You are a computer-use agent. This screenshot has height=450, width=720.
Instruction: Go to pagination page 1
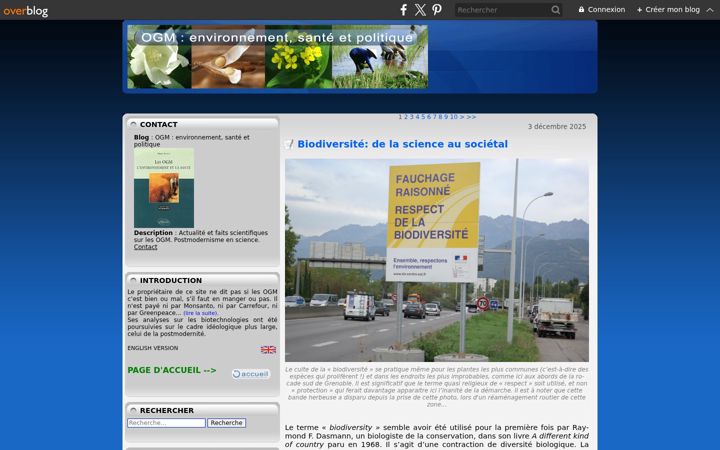pos(400,117)
